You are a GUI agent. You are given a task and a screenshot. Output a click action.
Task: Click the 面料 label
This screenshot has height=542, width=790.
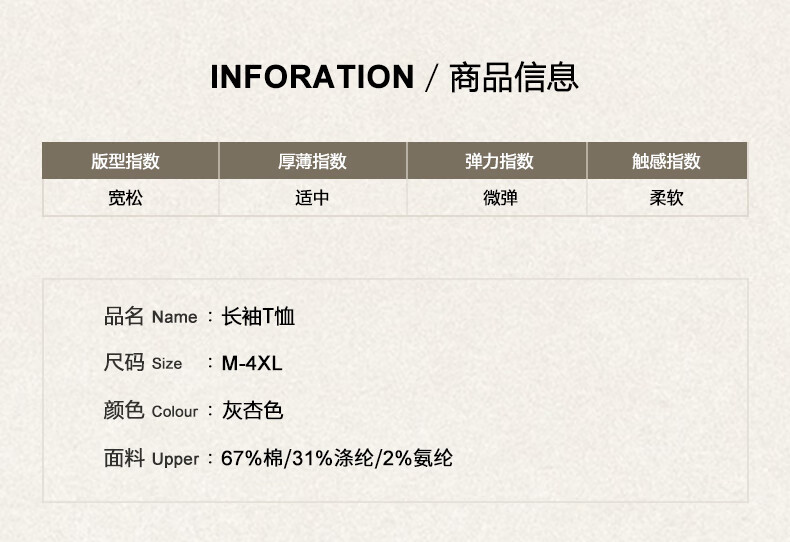pos(124,458)
